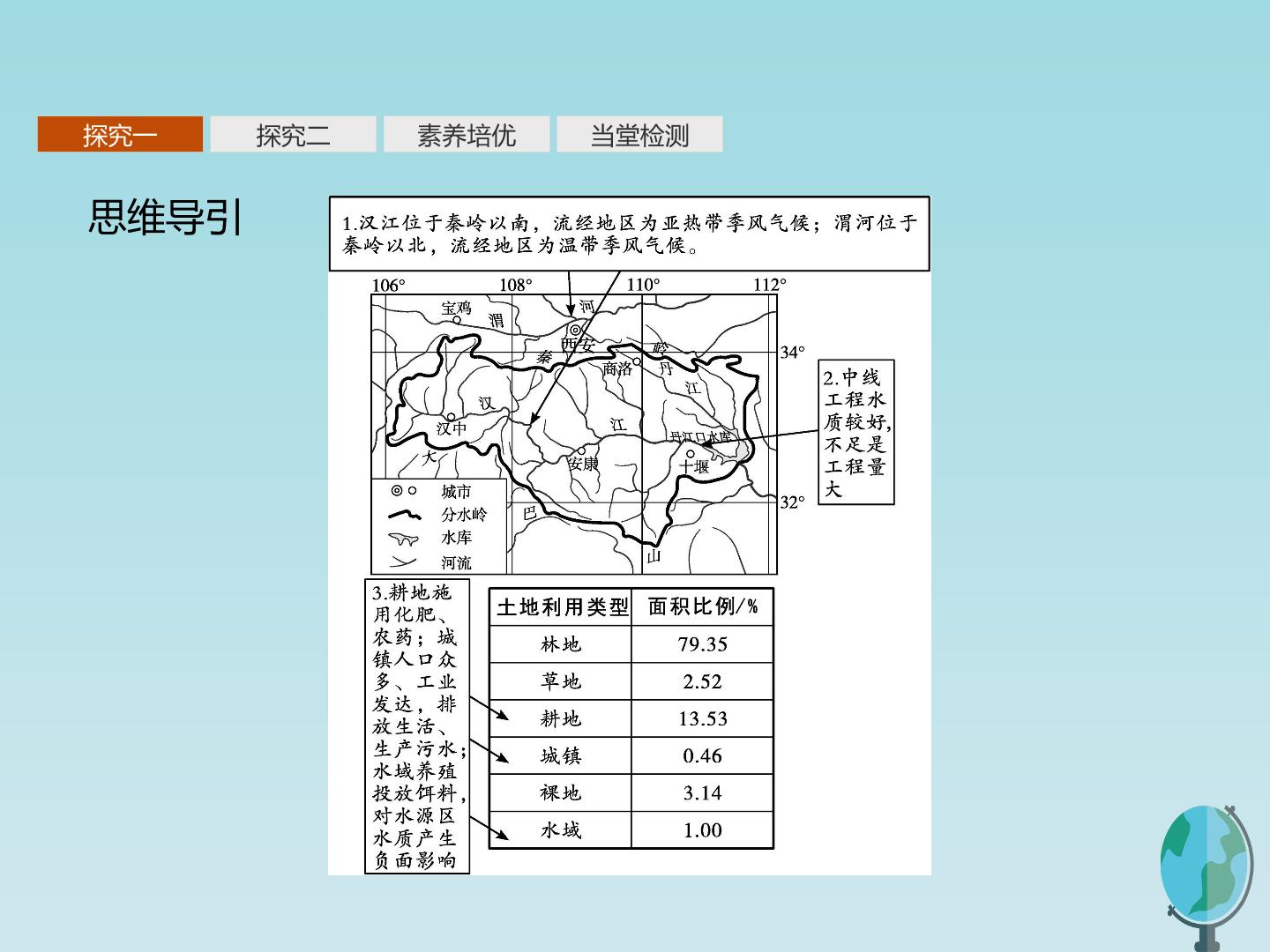The width and height of the screenshot is (1270, 952).
Task: Click the 城市 legend symbol
Action: point(403,490)
